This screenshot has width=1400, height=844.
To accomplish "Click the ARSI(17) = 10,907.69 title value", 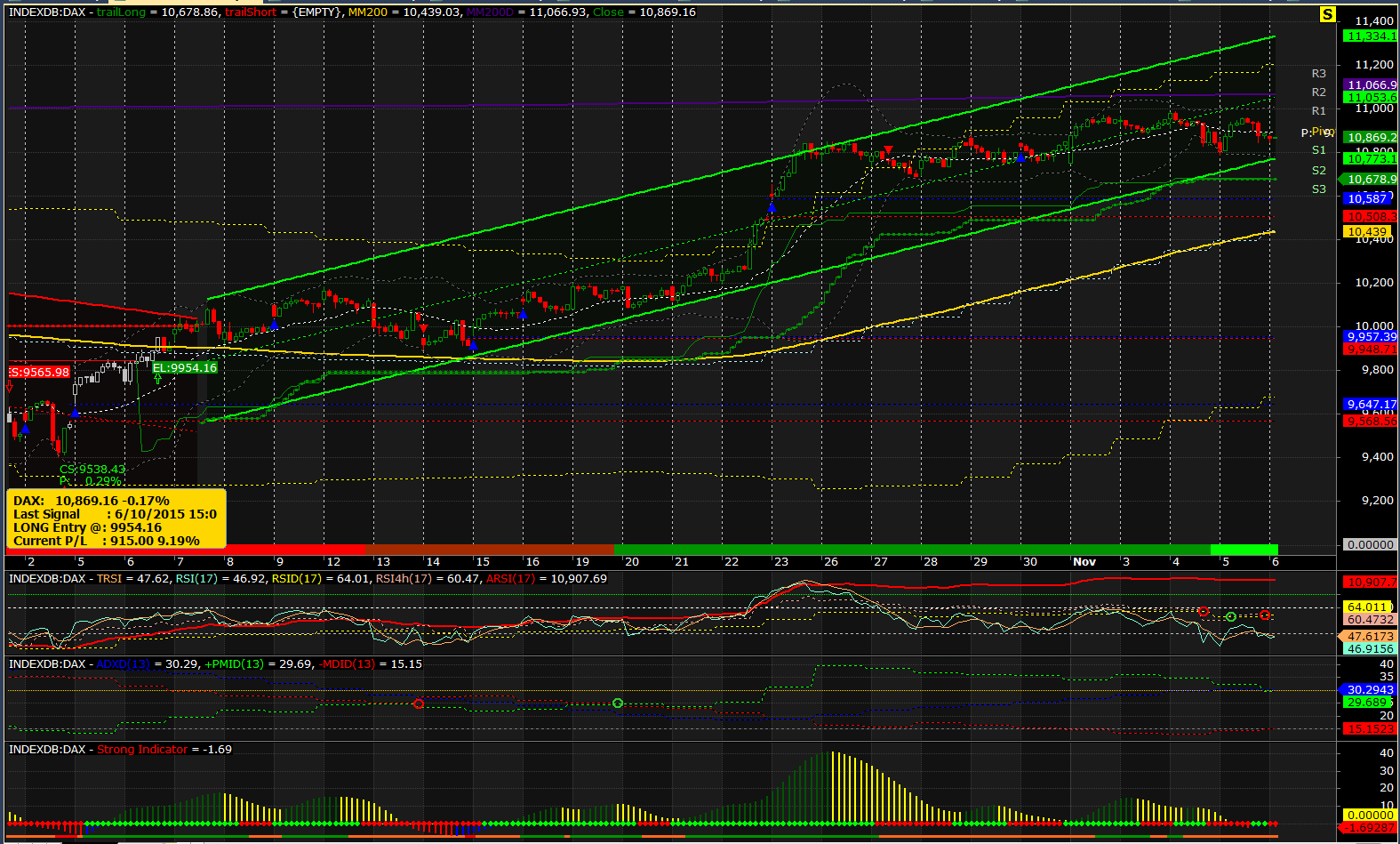I will click(x=547, y=579).
